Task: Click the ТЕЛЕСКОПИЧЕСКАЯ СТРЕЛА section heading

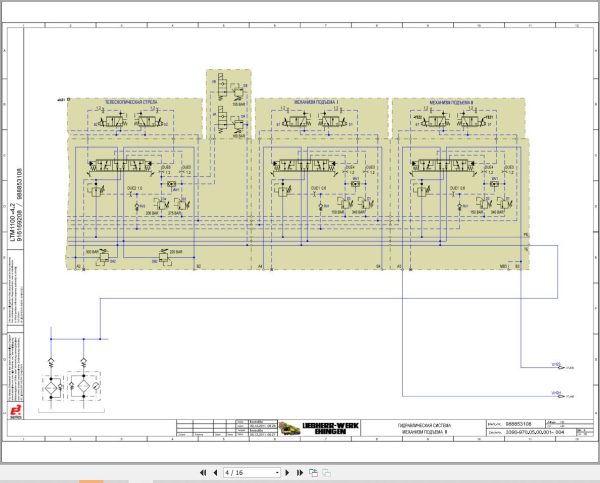Action: click(x=131, y=102)
